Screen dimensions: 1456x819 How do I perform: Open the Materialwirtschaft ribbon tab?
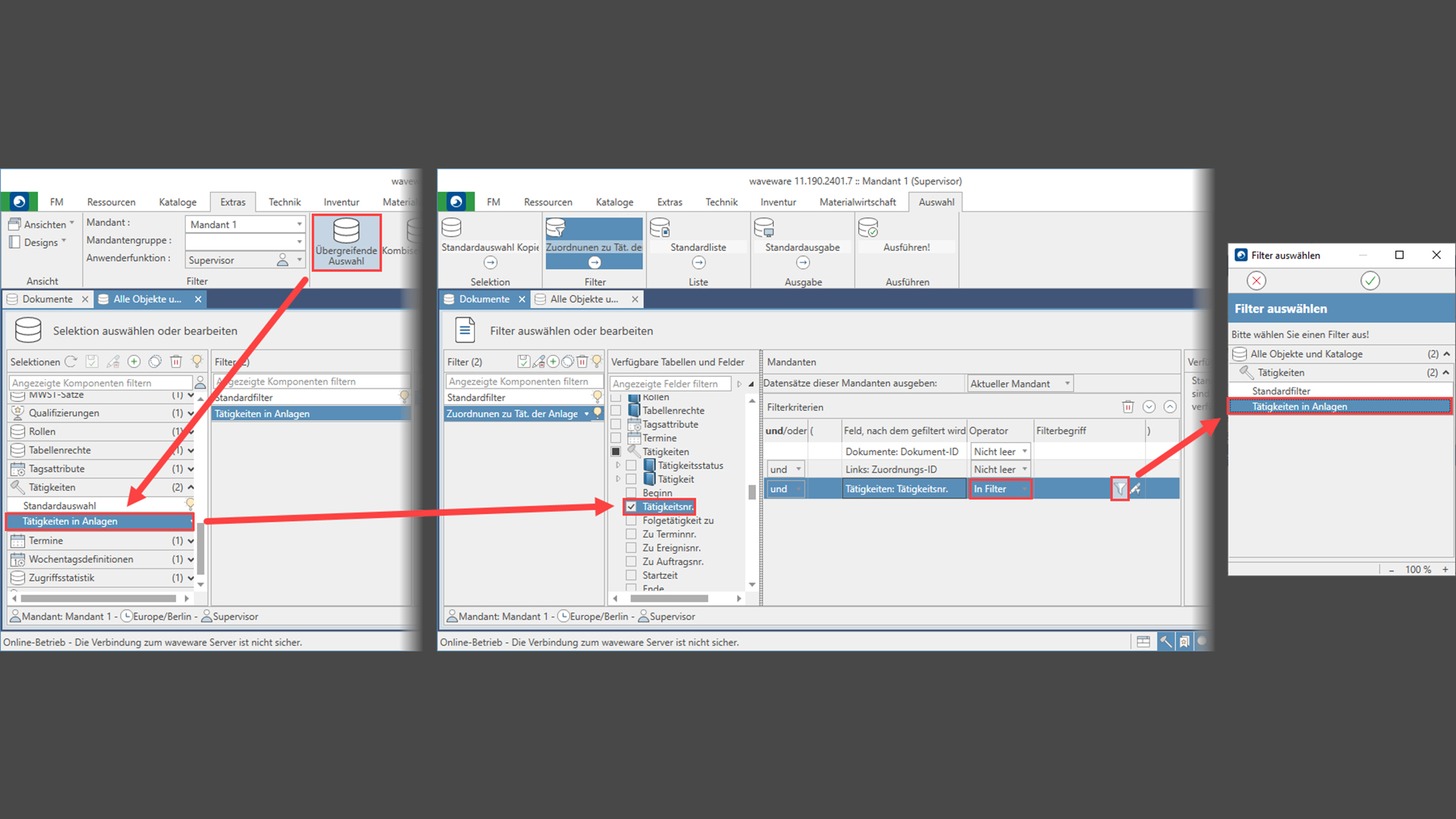(x=857, y=202)
